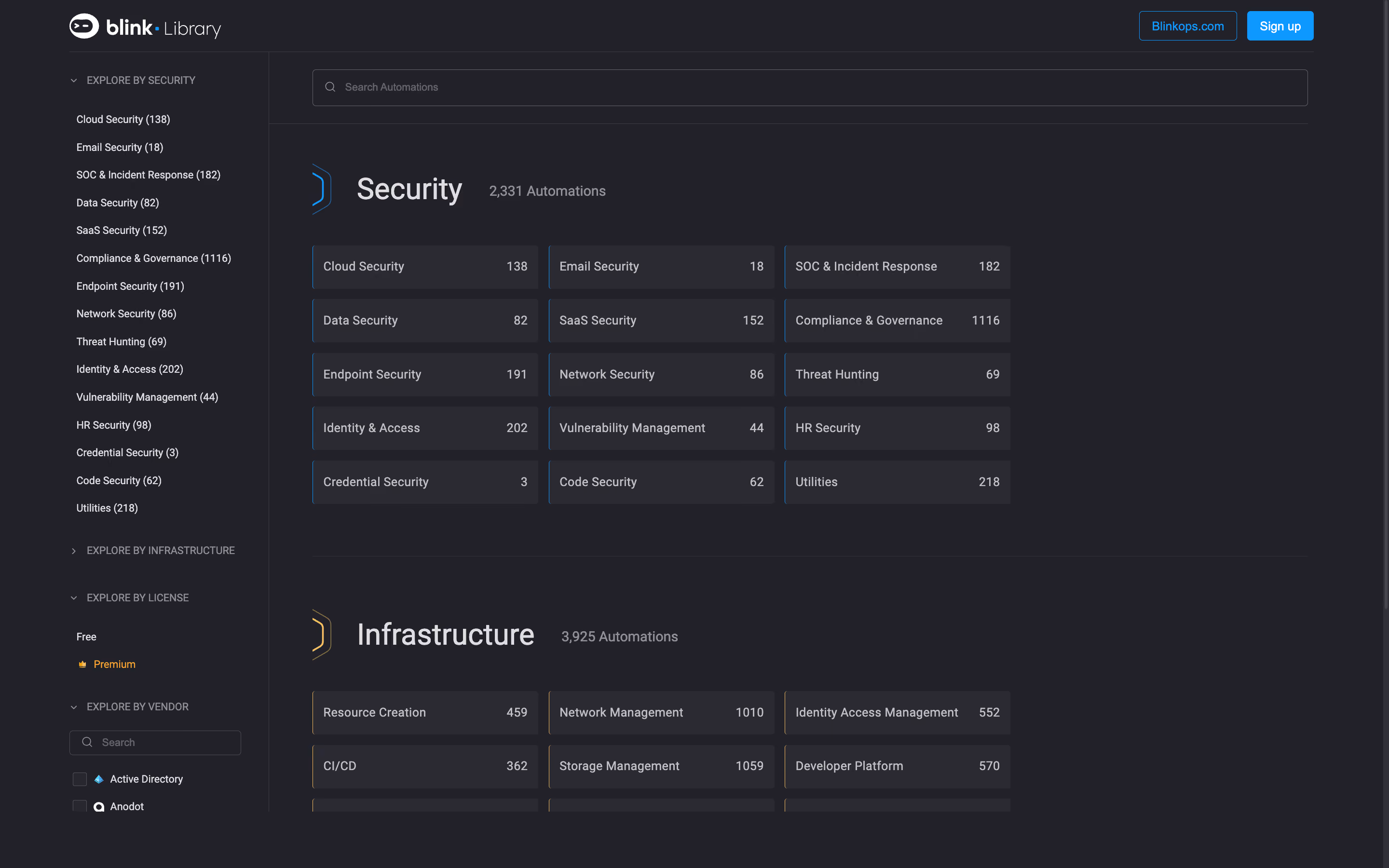
Task: Open the Data Security 82 card
Action: click(425, 320)
